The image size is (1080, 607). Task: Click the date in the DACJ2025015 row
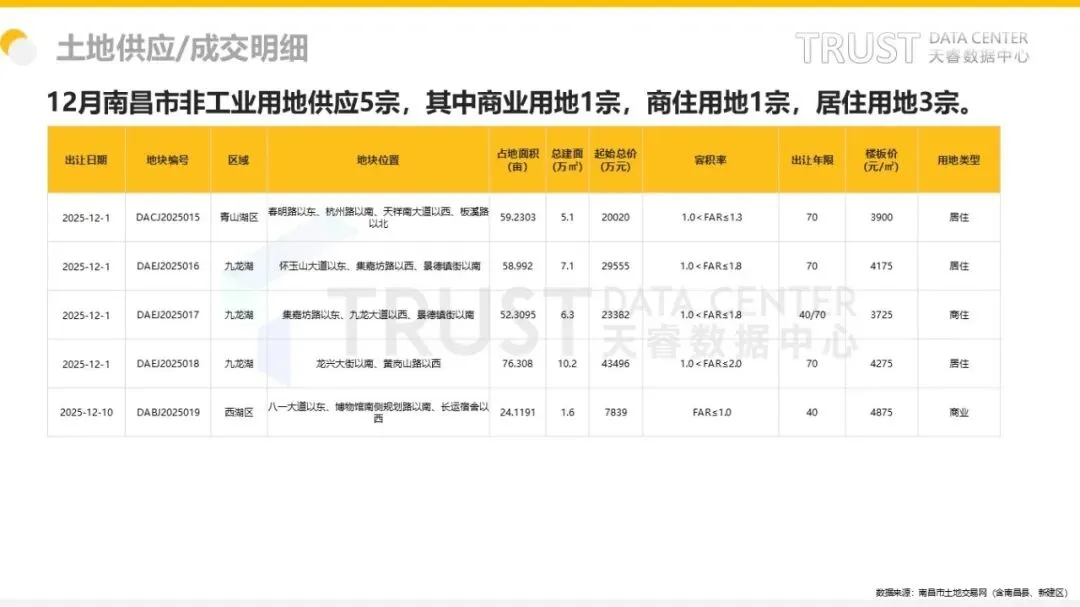[x=86, y=217]
